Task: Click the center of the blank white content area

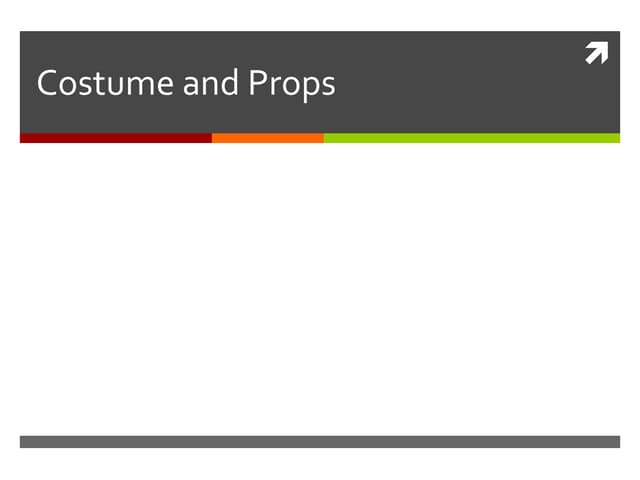Action: [x=320, y=288]
